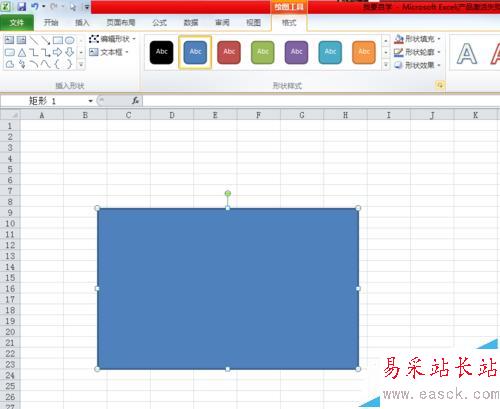
Task: Click the shape styles row-down arrow
Action: pos(386,53)
